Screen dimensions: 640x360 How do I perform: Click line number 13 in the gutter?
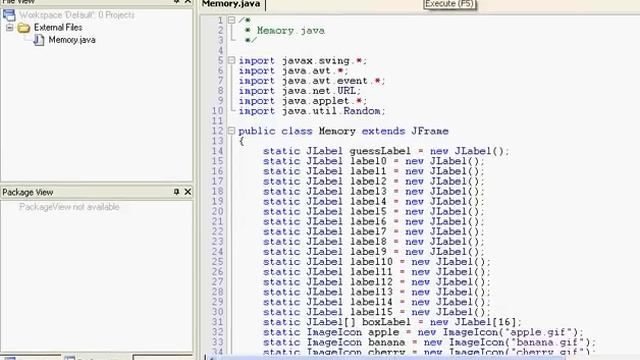tap(218, 141)
